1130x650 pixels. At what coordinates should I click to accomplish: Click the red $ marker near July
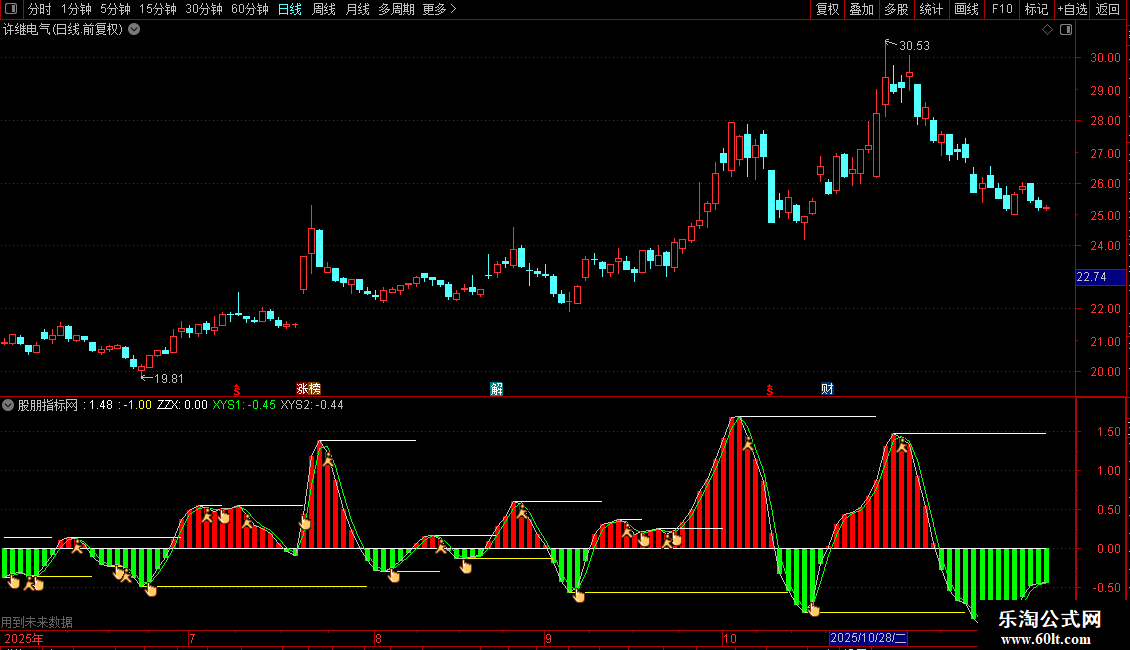tap(236, 390)
